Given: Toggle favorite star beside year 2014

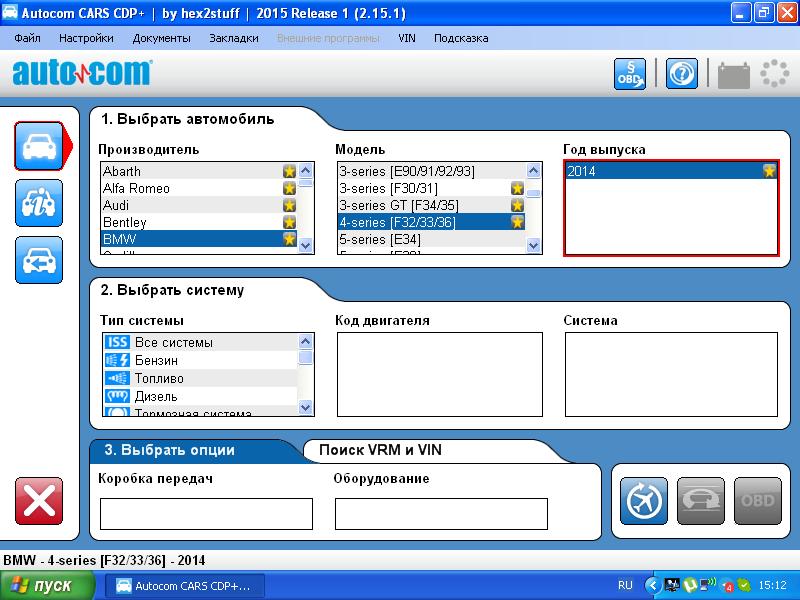Looking at the screenshot, I should click(769, 171).
